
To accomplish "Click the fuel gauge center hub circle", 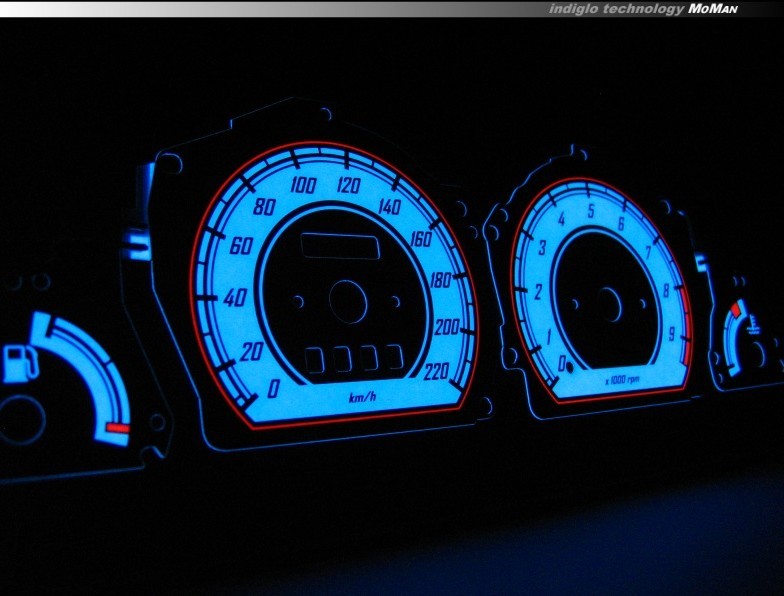I will point(20,417).
